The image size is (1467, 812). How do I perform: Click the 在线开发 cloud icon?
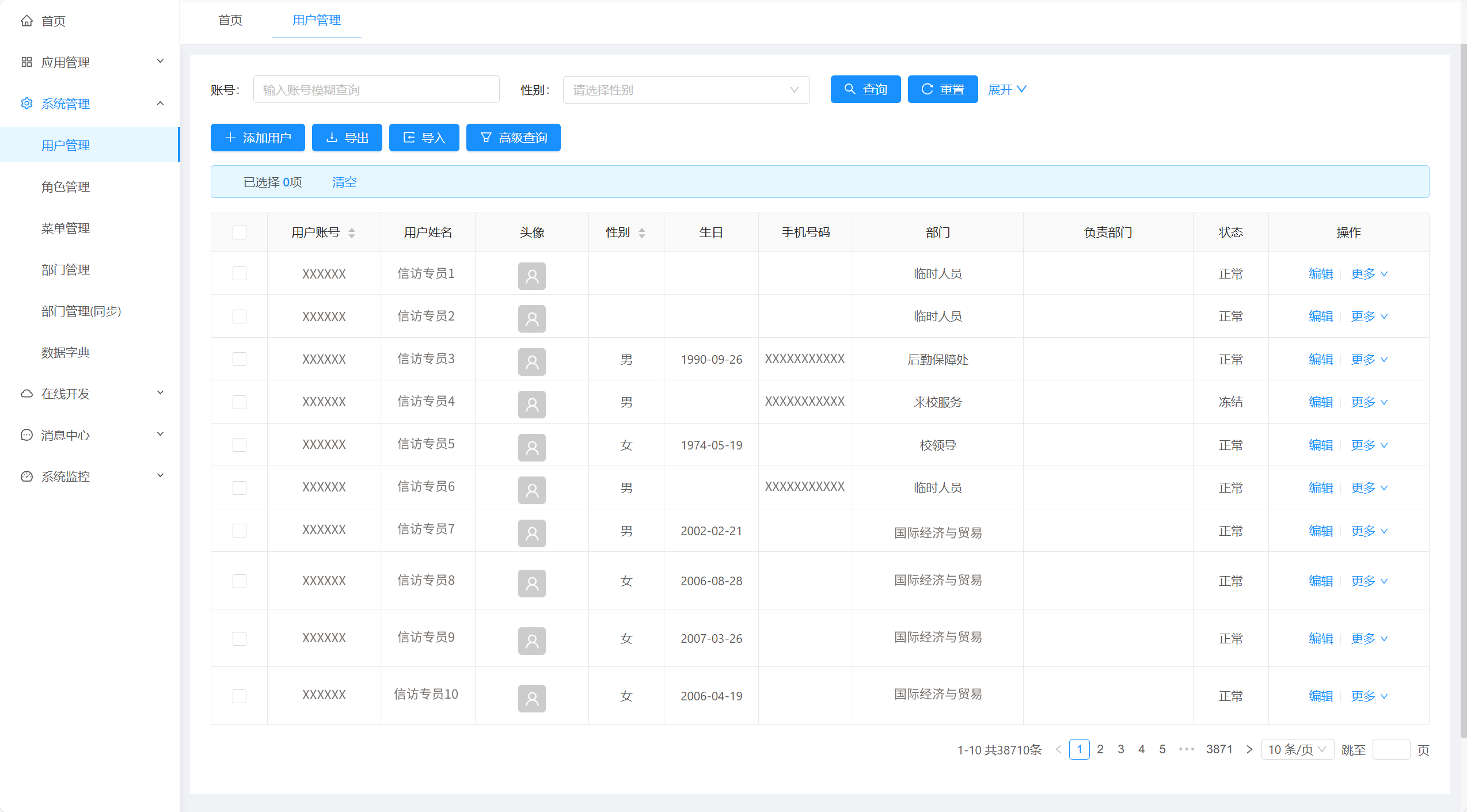(x=26, y=394)
